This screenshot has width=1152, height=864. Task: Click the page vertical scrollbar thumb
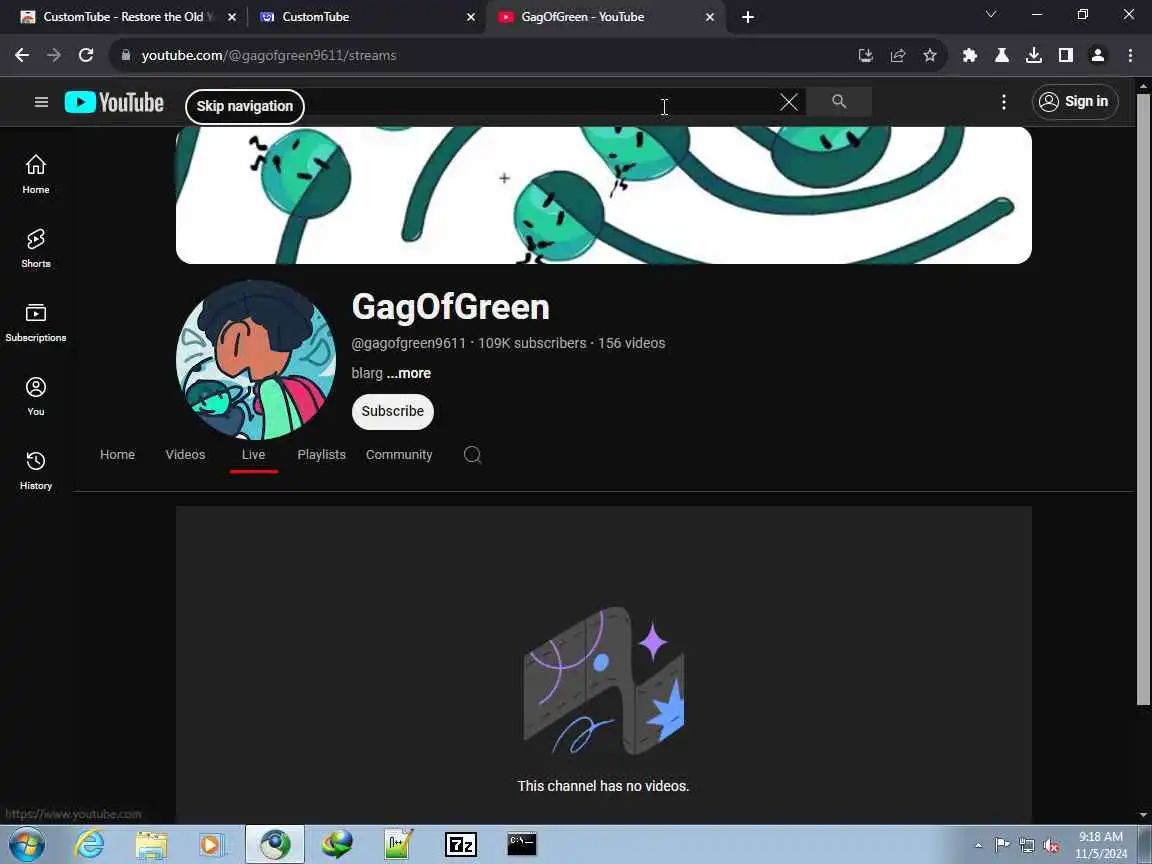(x=1142, y=400)
